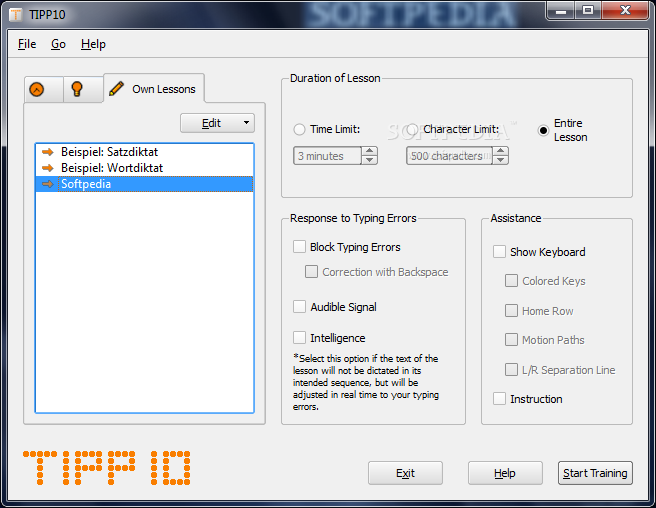
Task: Open the File menu
Action: [x=27, y=44]
